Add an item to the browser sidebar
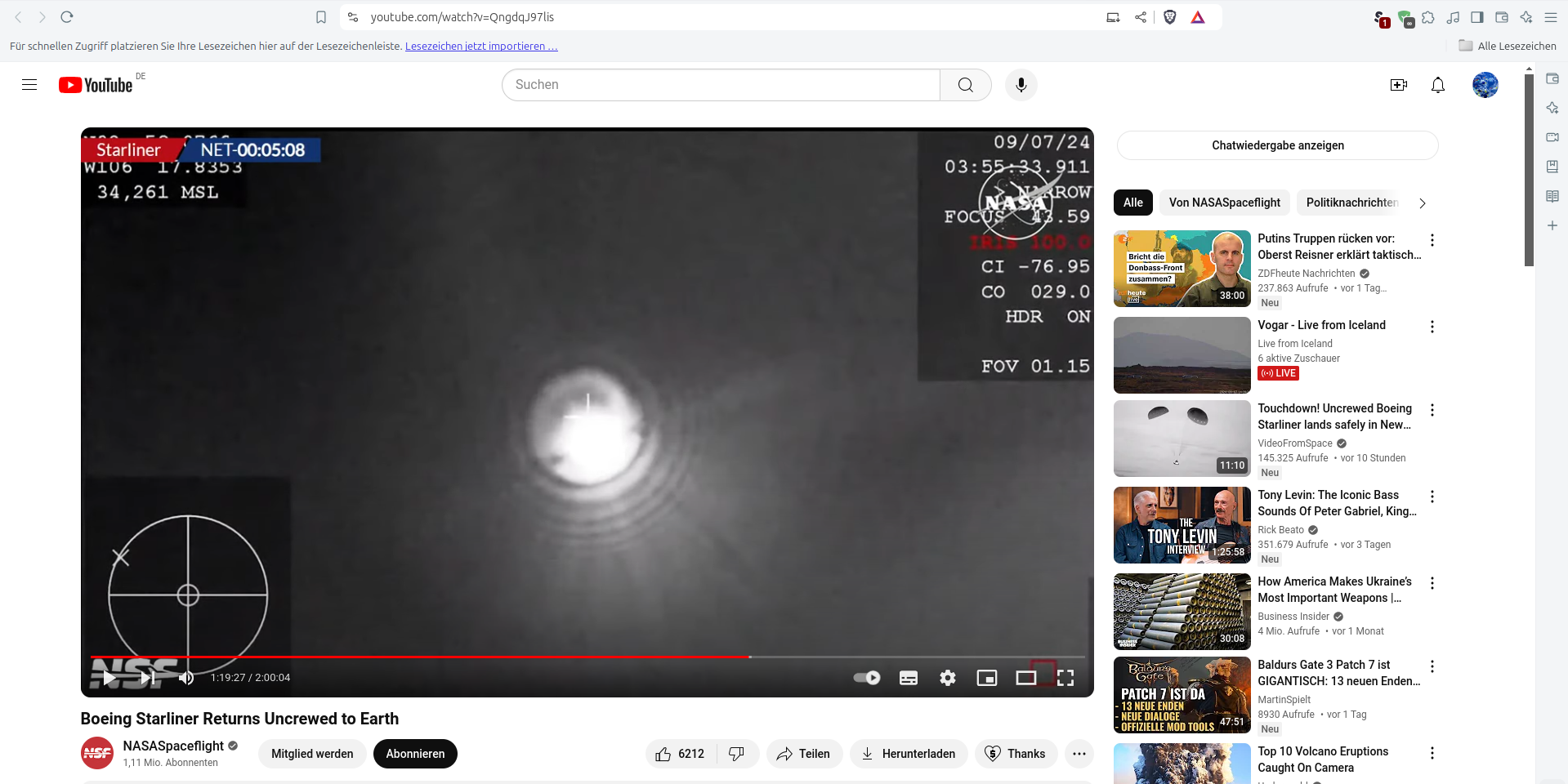The width and height of the screenshot is (1568, 784). (1552, 225)
